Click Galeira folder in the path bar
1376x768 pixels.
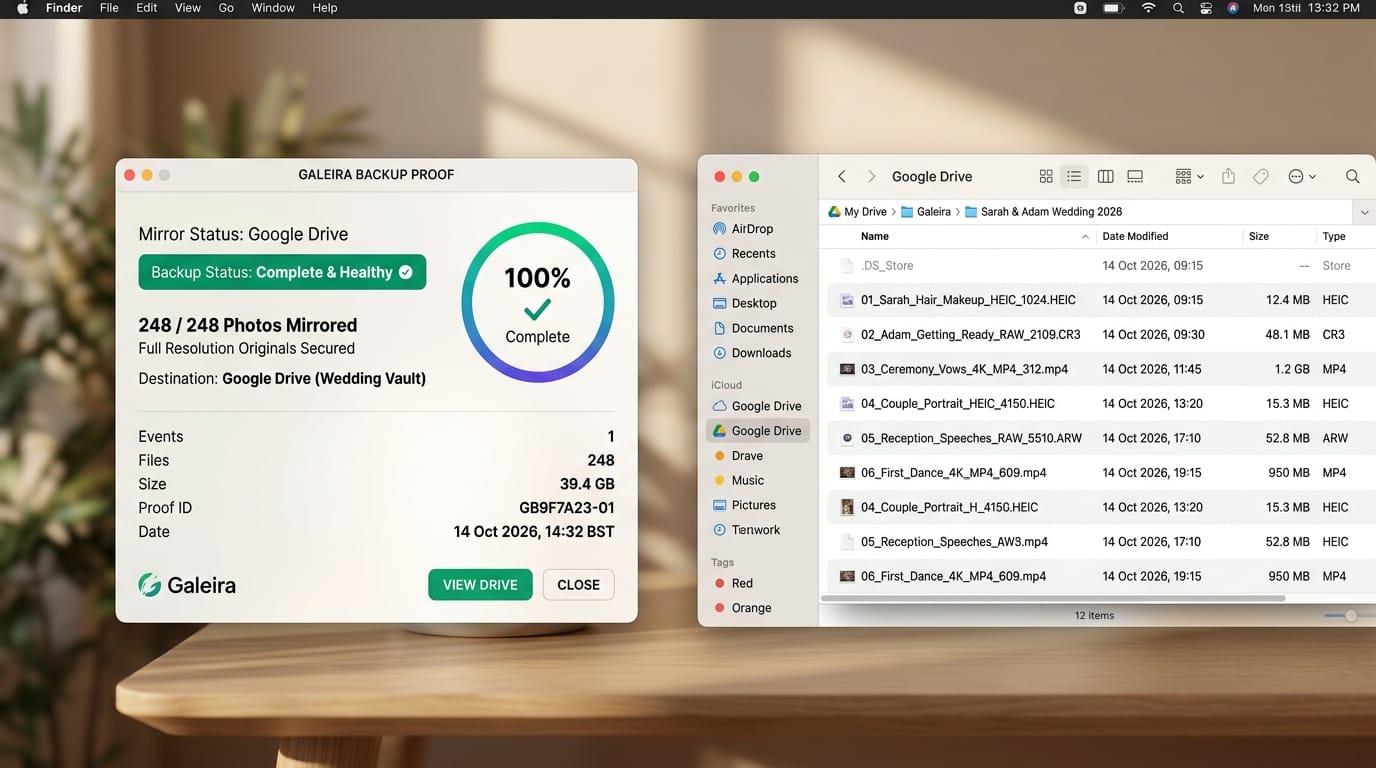point(925,212)
